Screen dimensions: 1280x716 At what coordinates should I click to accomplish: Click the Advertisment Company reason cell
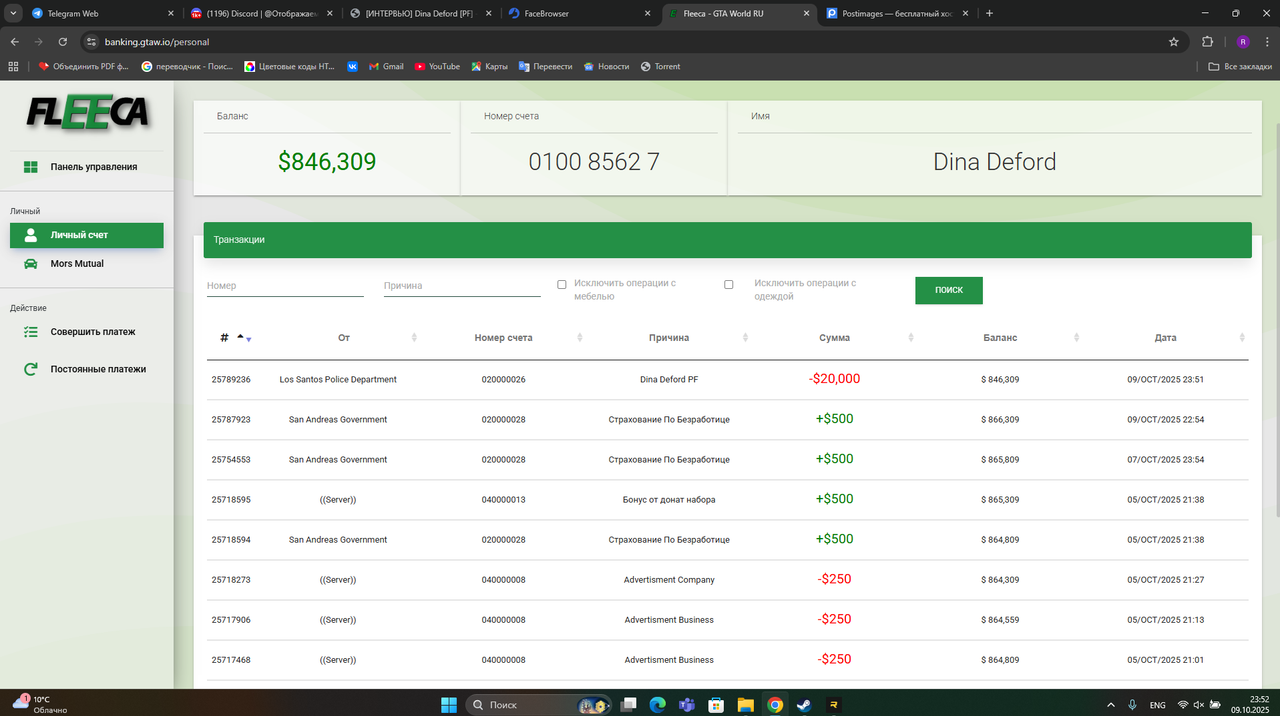(669, 580)
